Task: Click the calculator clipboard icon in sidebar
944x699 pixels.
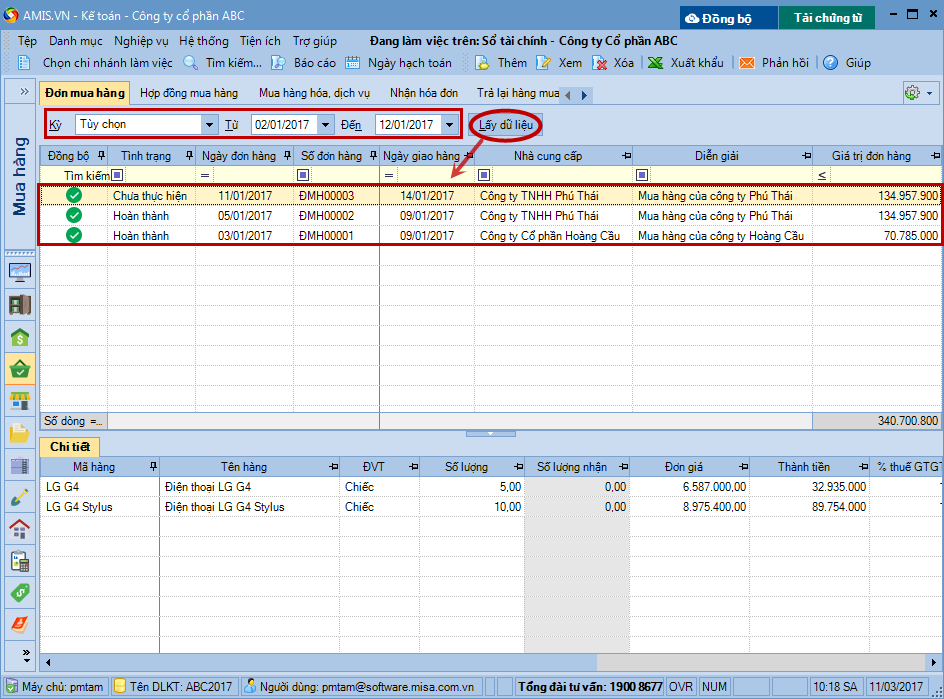Action: [x=19, y=561]
